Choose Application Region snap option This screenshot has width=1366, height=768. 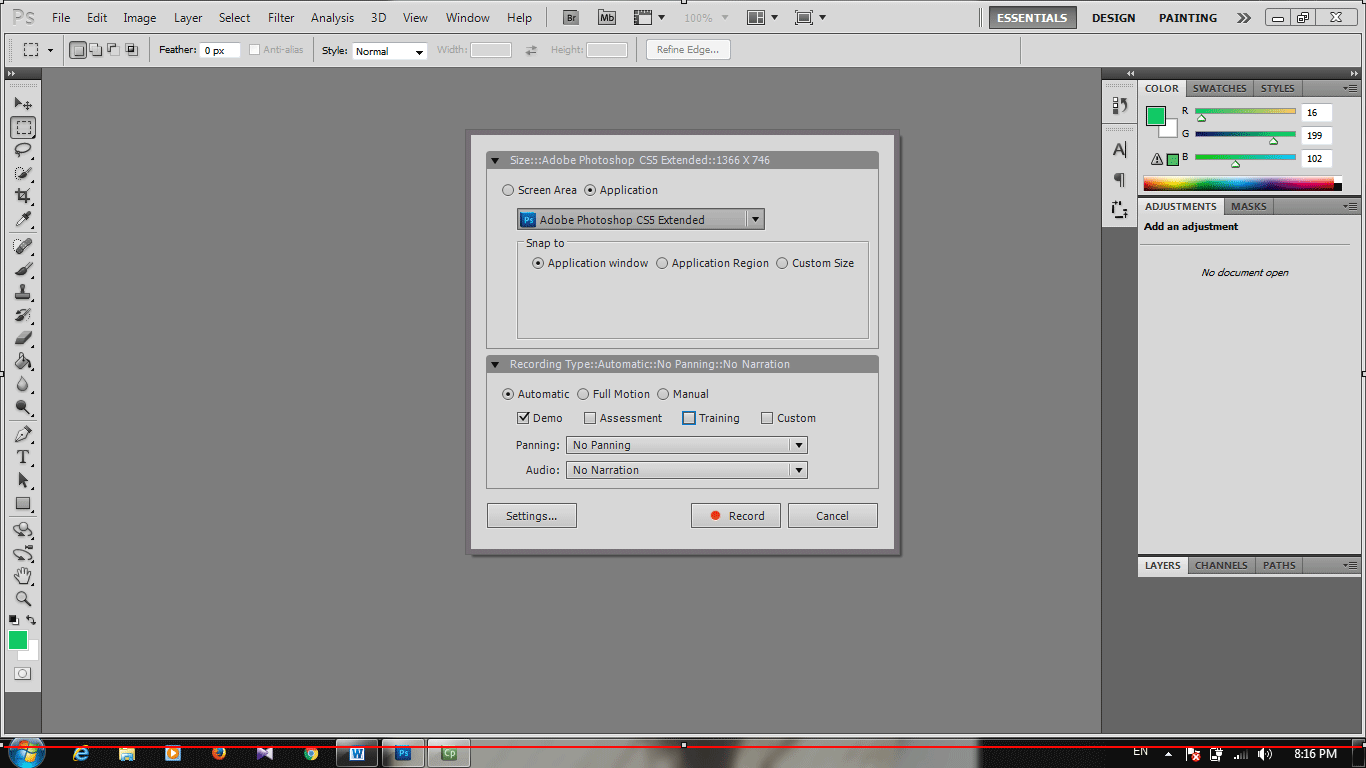662,263
